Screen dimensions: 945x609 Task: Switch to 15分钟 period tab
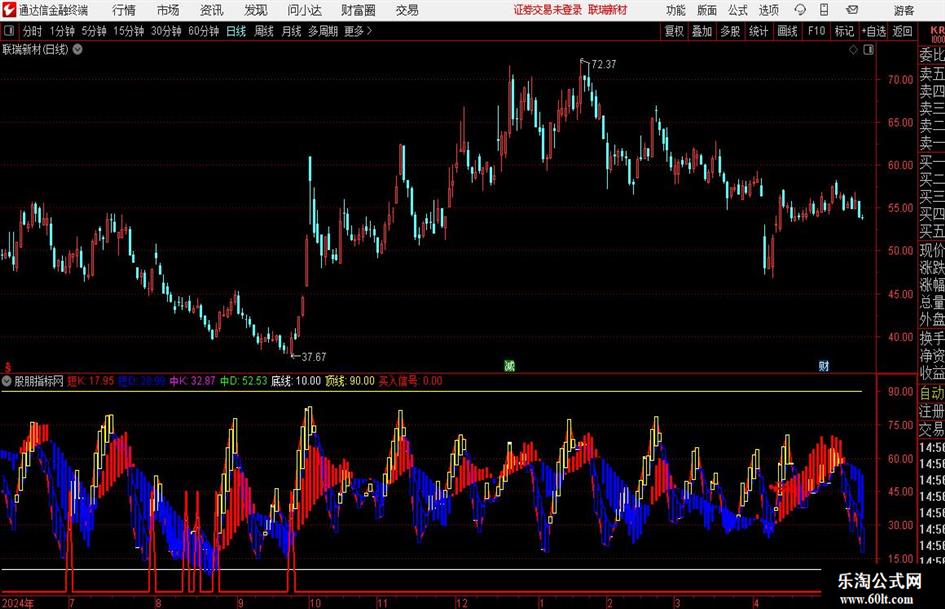point(128,31)
